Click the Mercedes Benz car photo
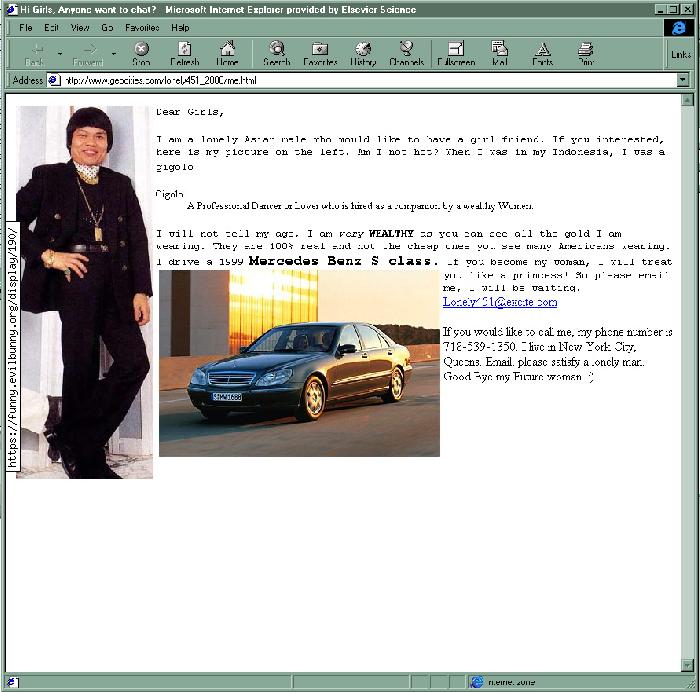Viewport: 700px width, 692px height. [299, 363]
